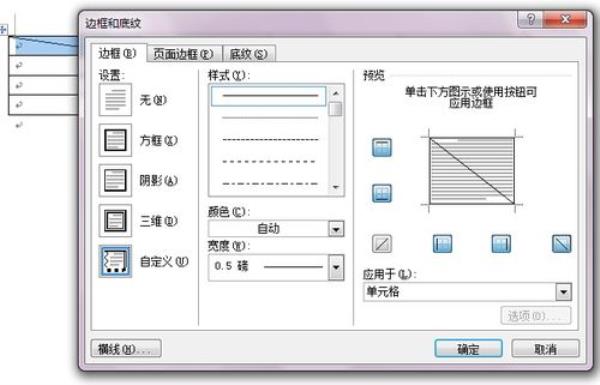This screenshot has height=385, width=600.
Task: Choose the solid line style in list
Action: click(269, 96)
